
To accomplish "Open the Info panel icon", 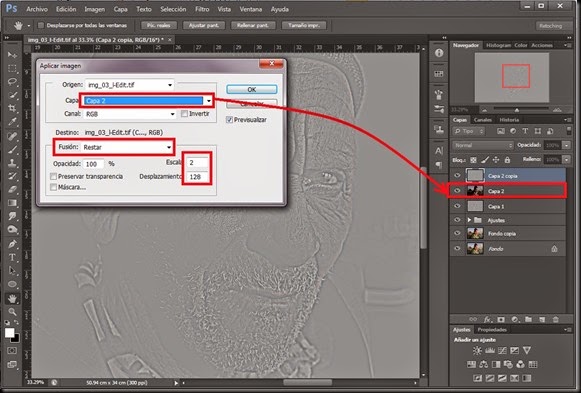I will point(439,53).
